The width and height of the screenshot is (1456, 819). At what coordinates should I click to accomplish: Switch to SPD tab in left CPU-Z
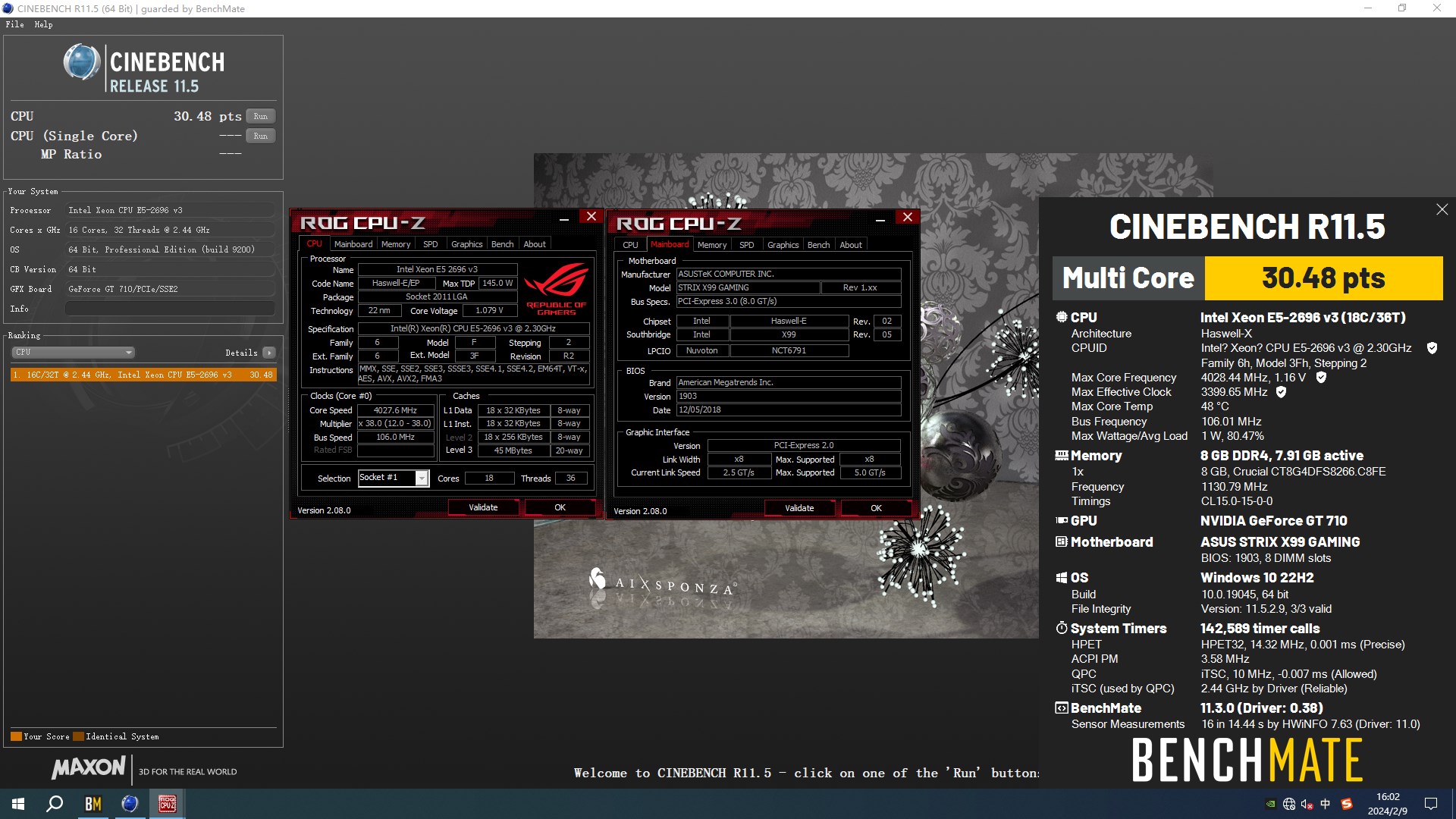point(431,244)
